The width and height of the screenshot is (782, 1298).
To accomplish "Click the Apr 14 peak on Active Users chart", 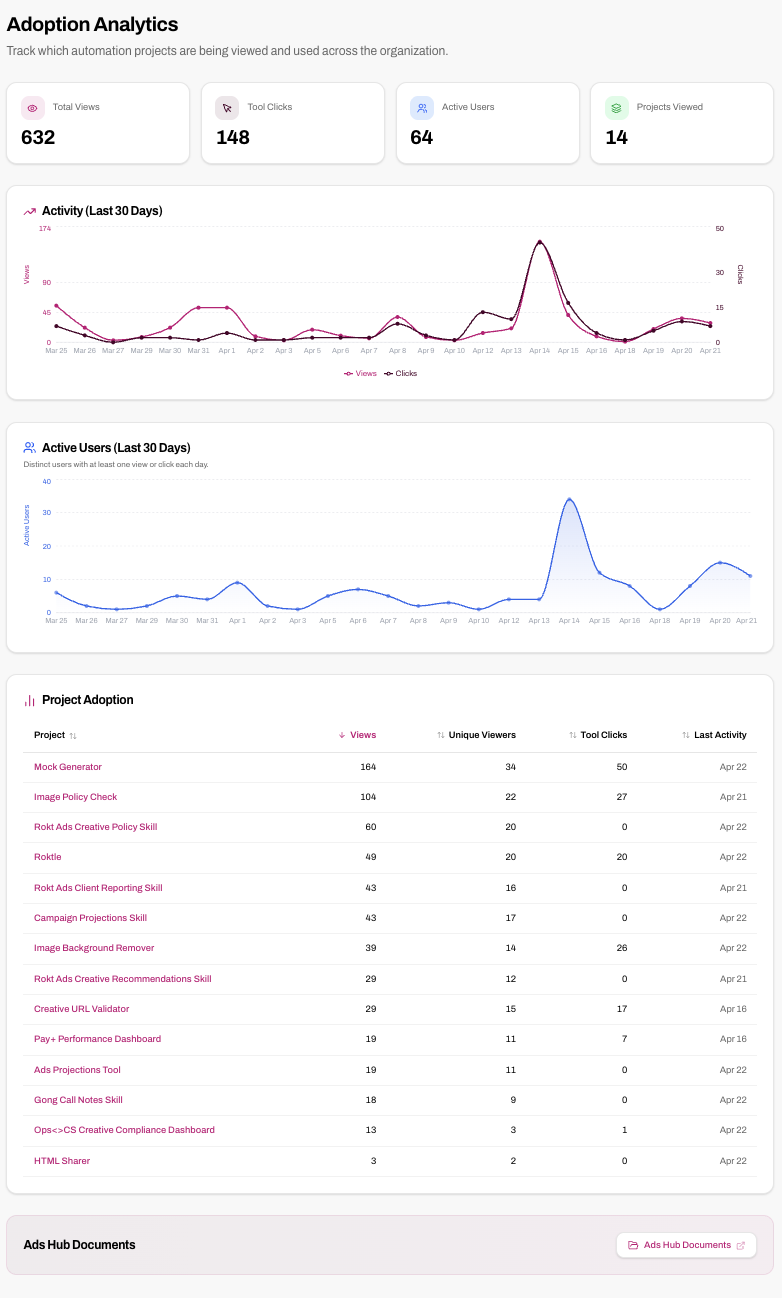I will coord(569,499).
